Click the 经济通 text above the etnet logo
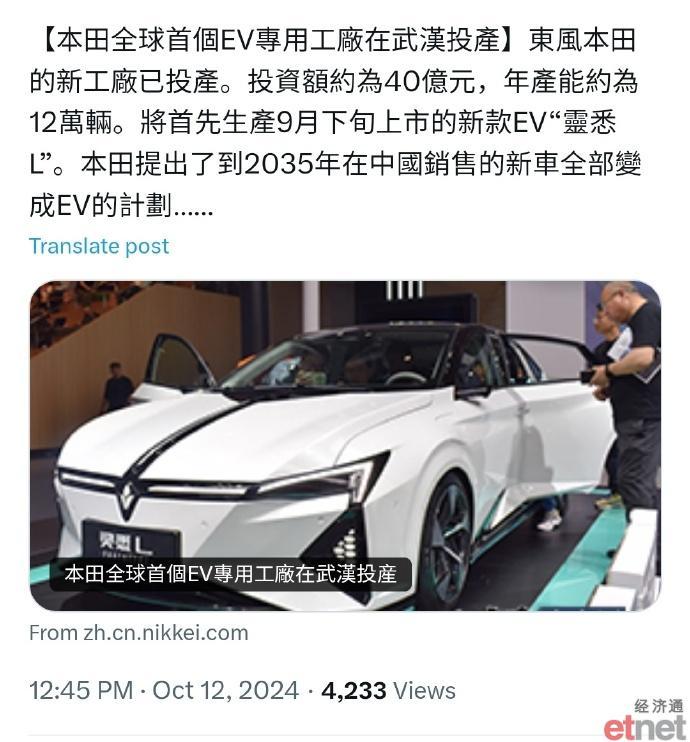This screenshot has width=690, height=742. point(659,706)
